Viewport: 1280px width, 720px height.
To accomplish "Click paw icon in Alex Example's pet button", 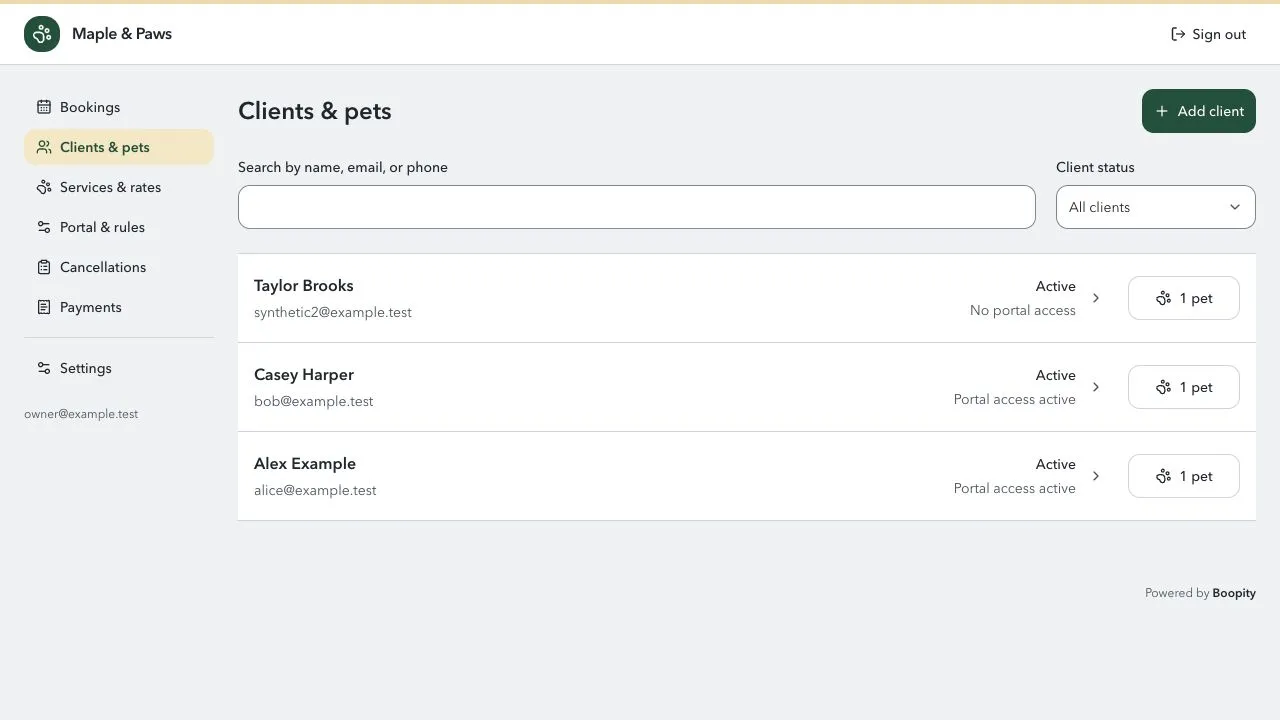I will tap(1163, 476).
